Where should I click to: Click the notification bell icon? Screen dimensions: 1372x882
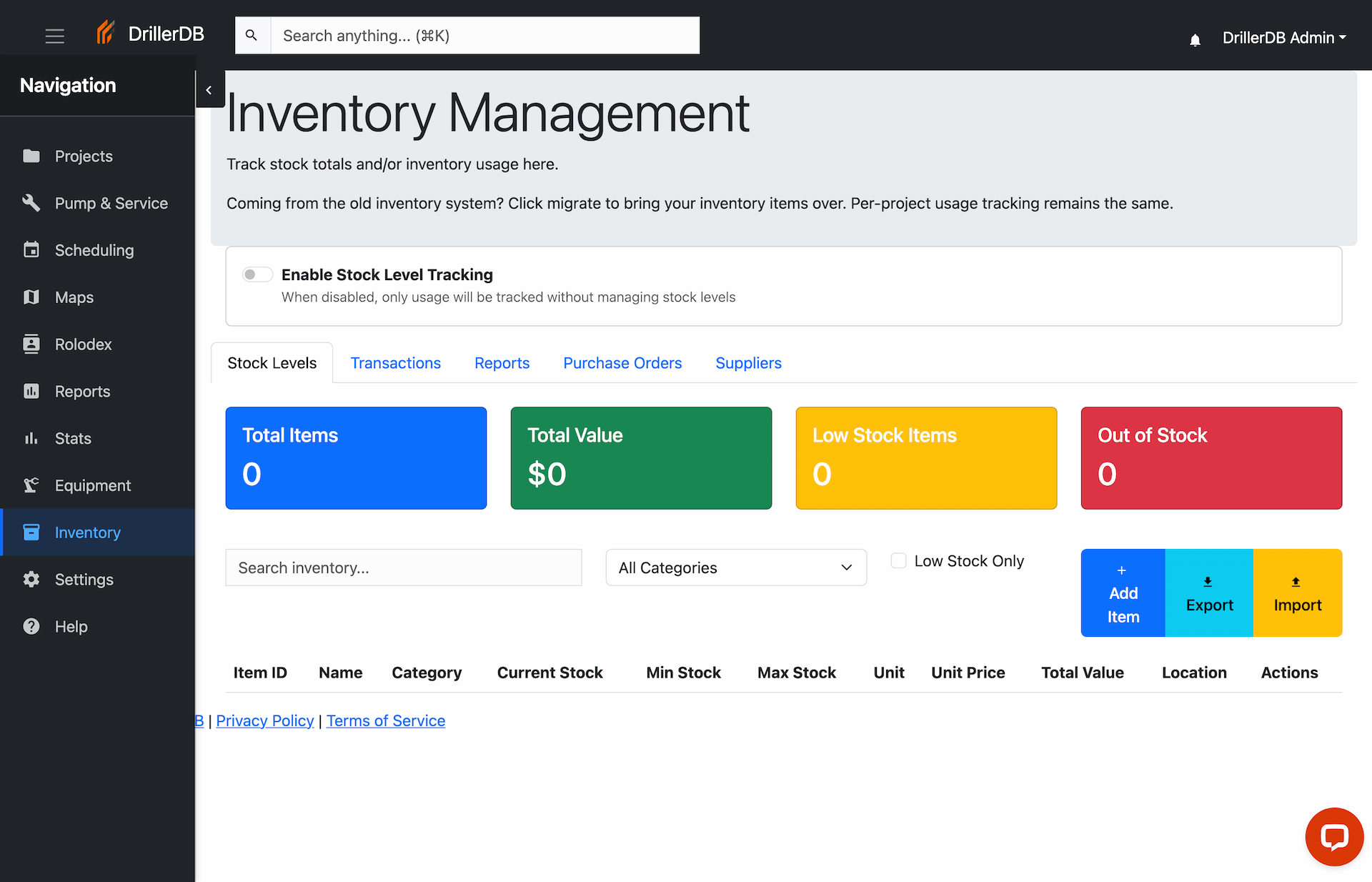point(1194,40)
